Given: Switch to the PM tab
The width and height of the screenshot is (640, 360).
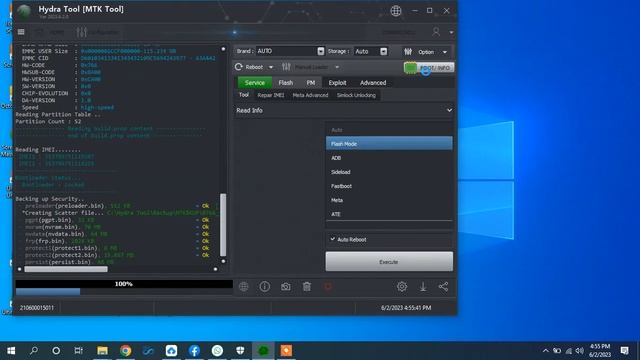Looking at the screenshot, I should tap(311, 82).
